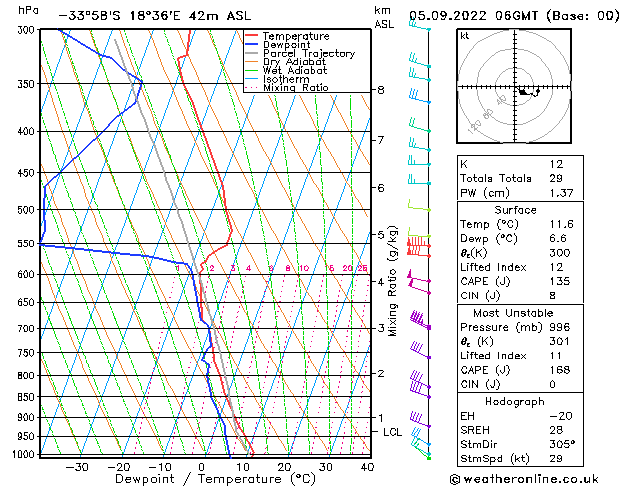
Task: Click the Dewpoint / Temperature axis title
Action: [215, 479]
